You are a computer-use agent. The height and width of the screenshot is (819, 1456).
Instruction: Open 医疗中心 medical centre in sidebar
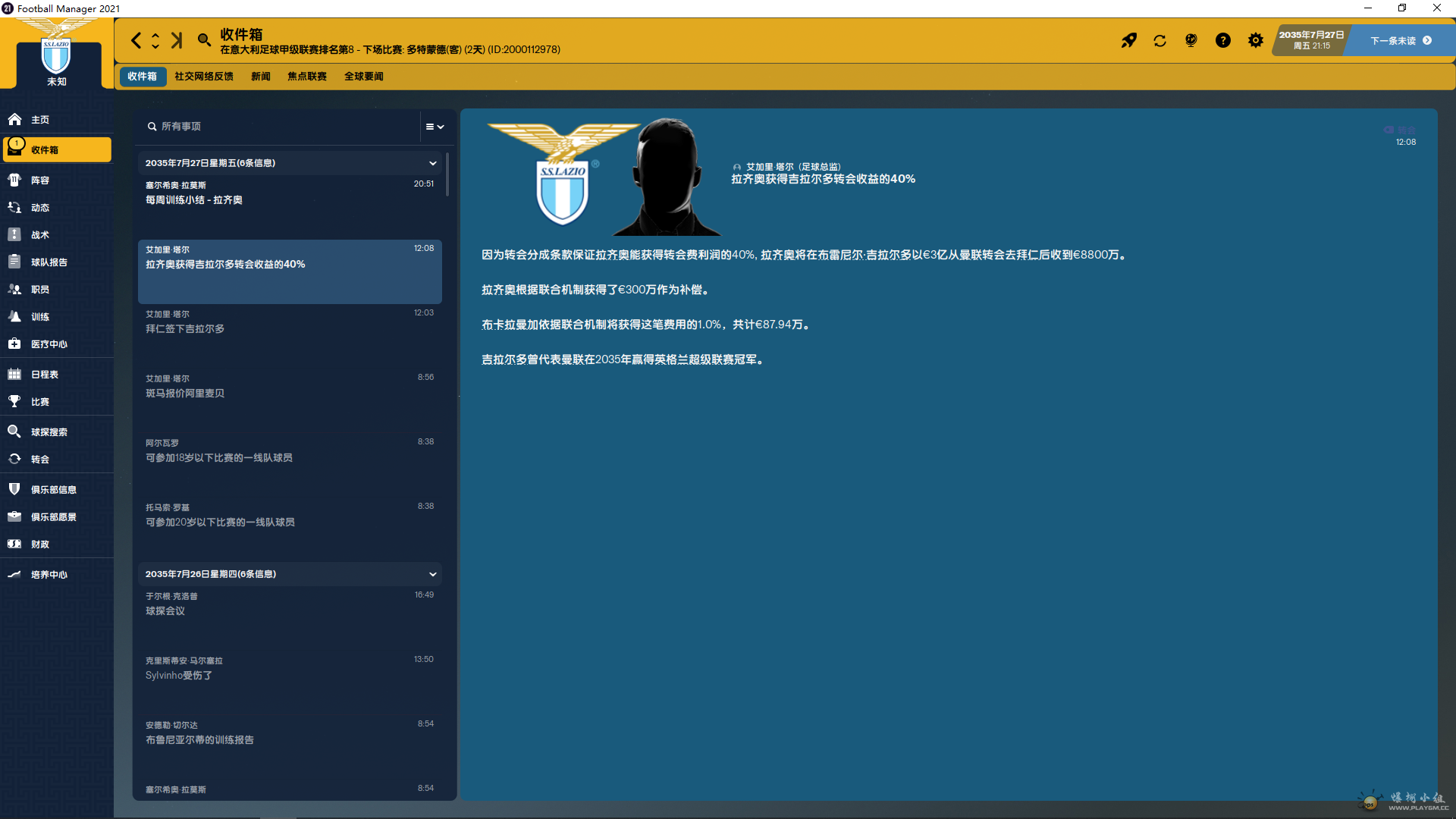pos(49,344)
